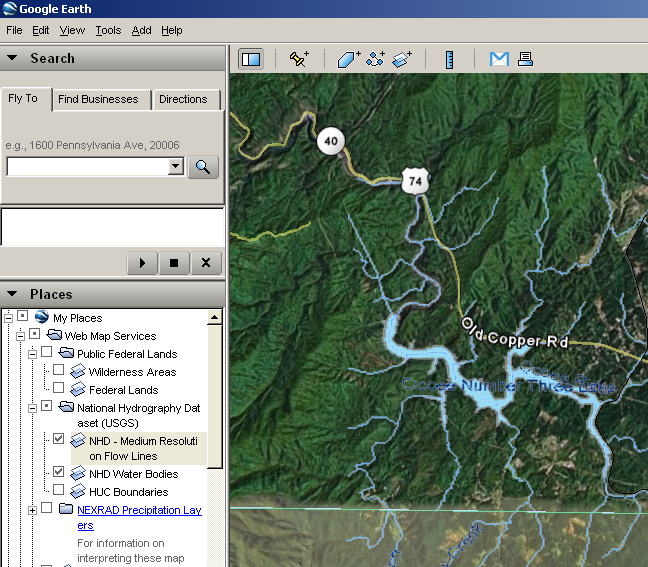The image size is (648, 567).
Task: Open the Fly To address dropdown arrow
Action: pyautogui.click(x=176, y=167)
